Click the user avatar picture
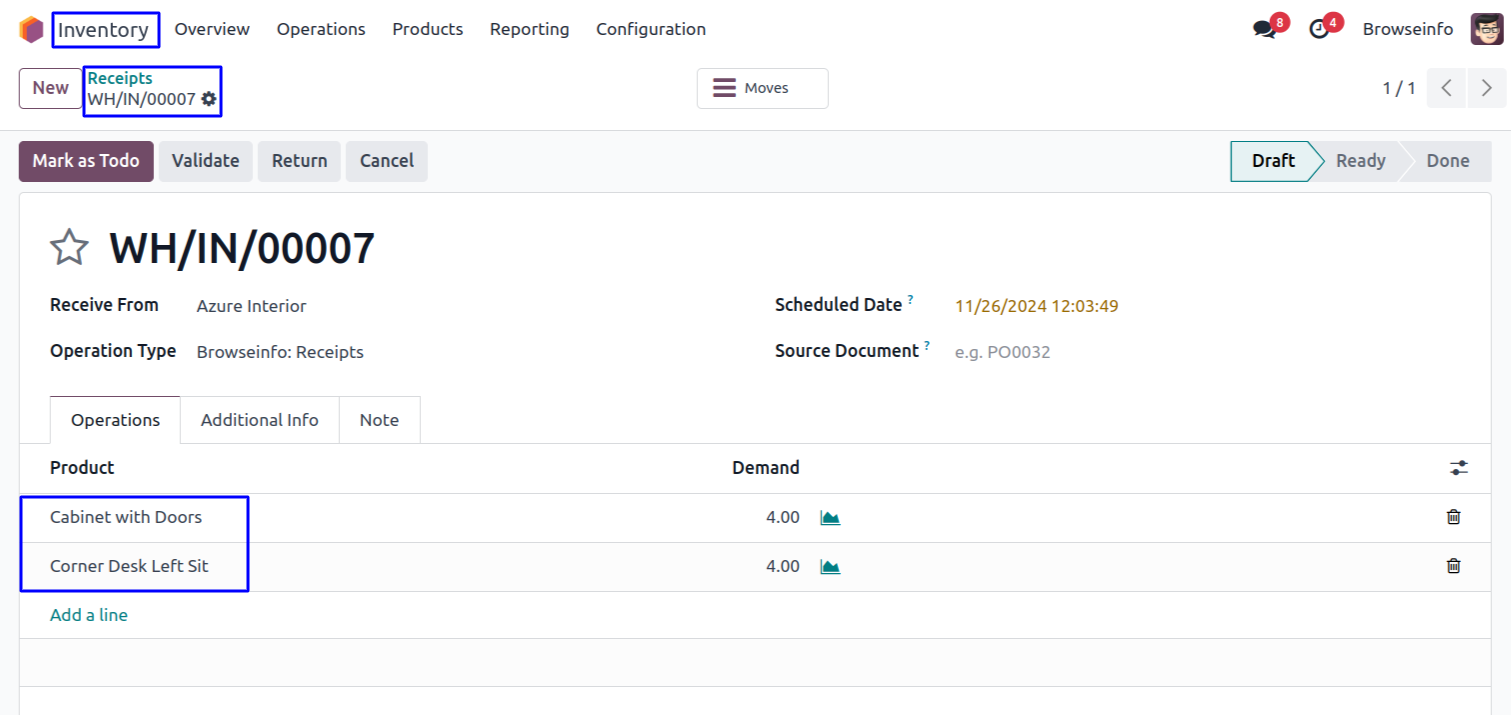Image resolution: width=1511 pixels, height=715 pixels. tap(1486, 29)
